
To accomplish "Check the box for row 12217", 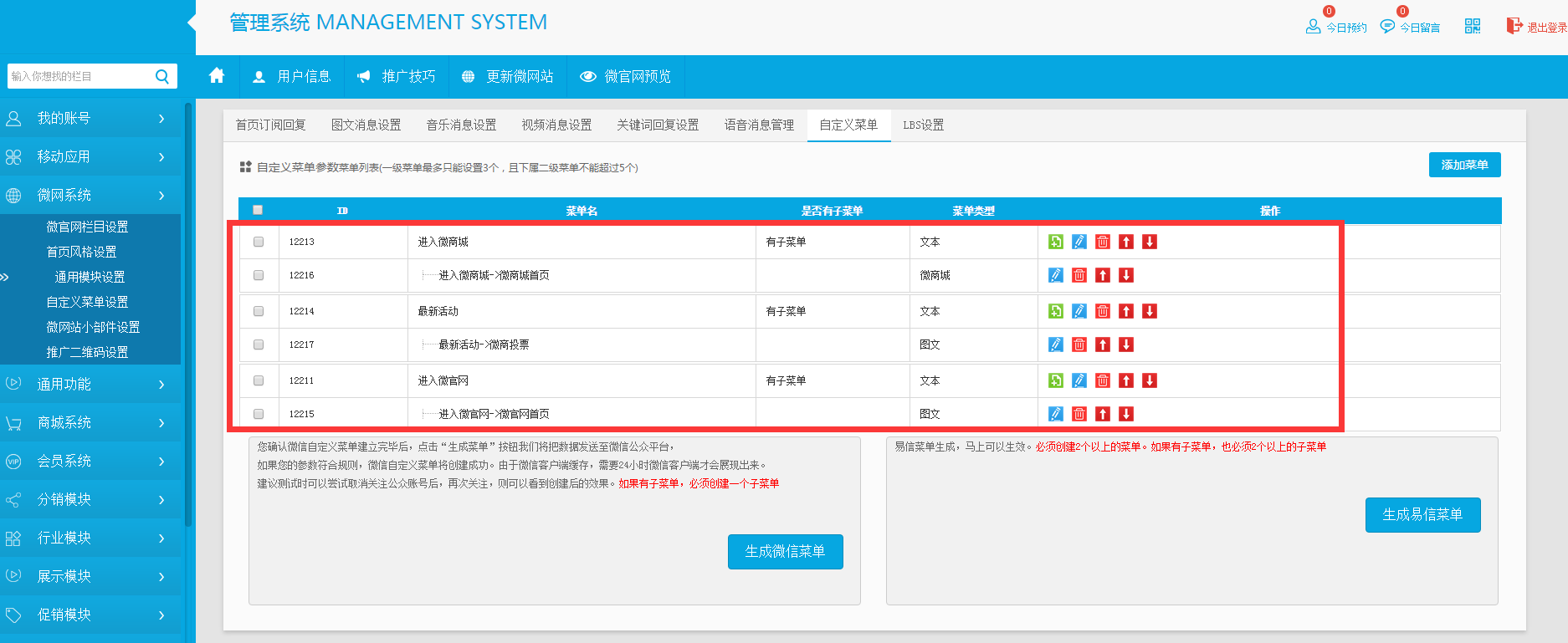I will [259, 344].
